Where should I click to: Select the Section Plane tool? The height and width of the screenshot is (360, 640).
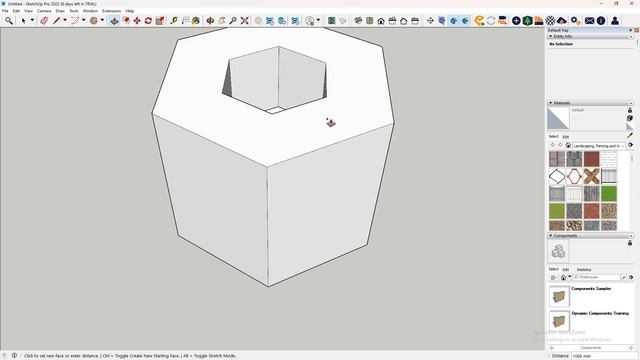[x=430, y=20]
